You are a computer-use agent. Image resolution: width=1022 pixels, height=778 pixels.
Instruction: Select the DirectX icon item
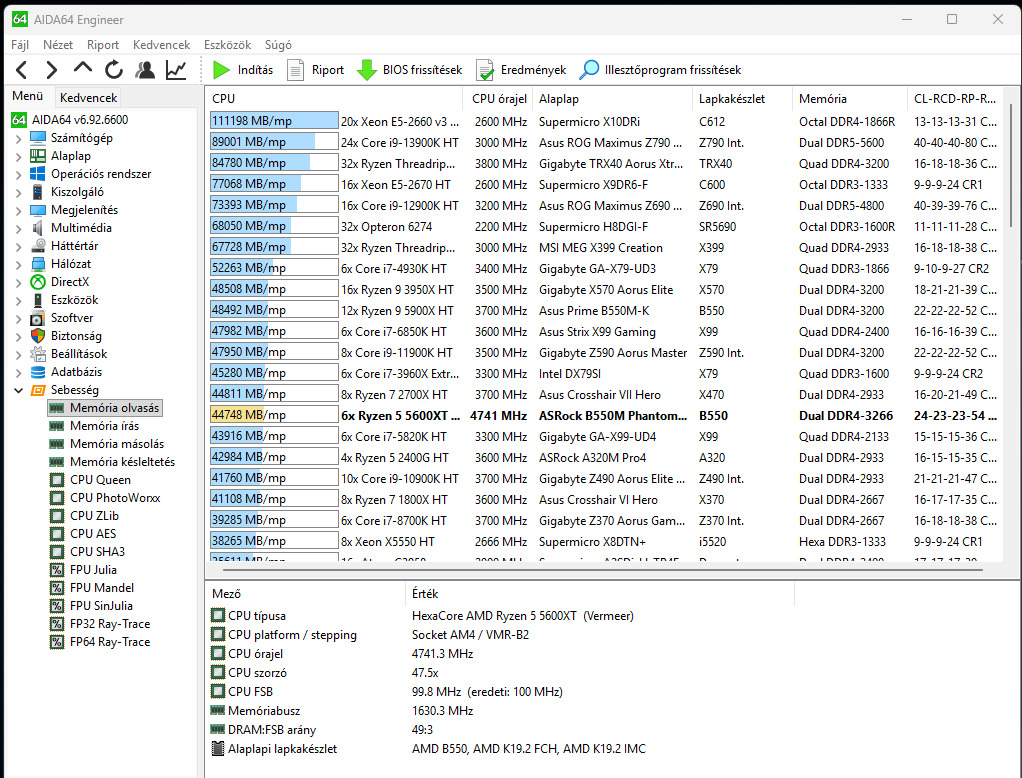point(38,282)
